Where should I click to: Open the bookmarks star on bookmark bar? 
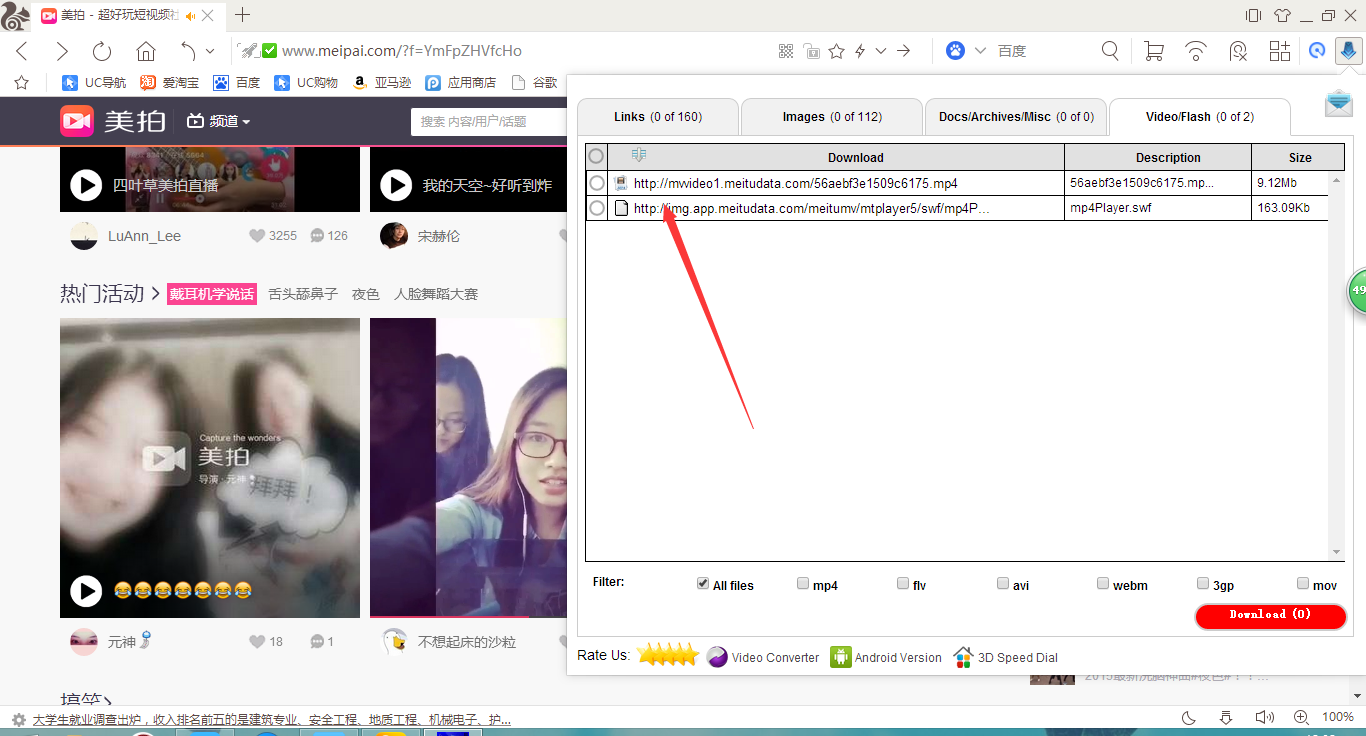click(x=22, y=83)
